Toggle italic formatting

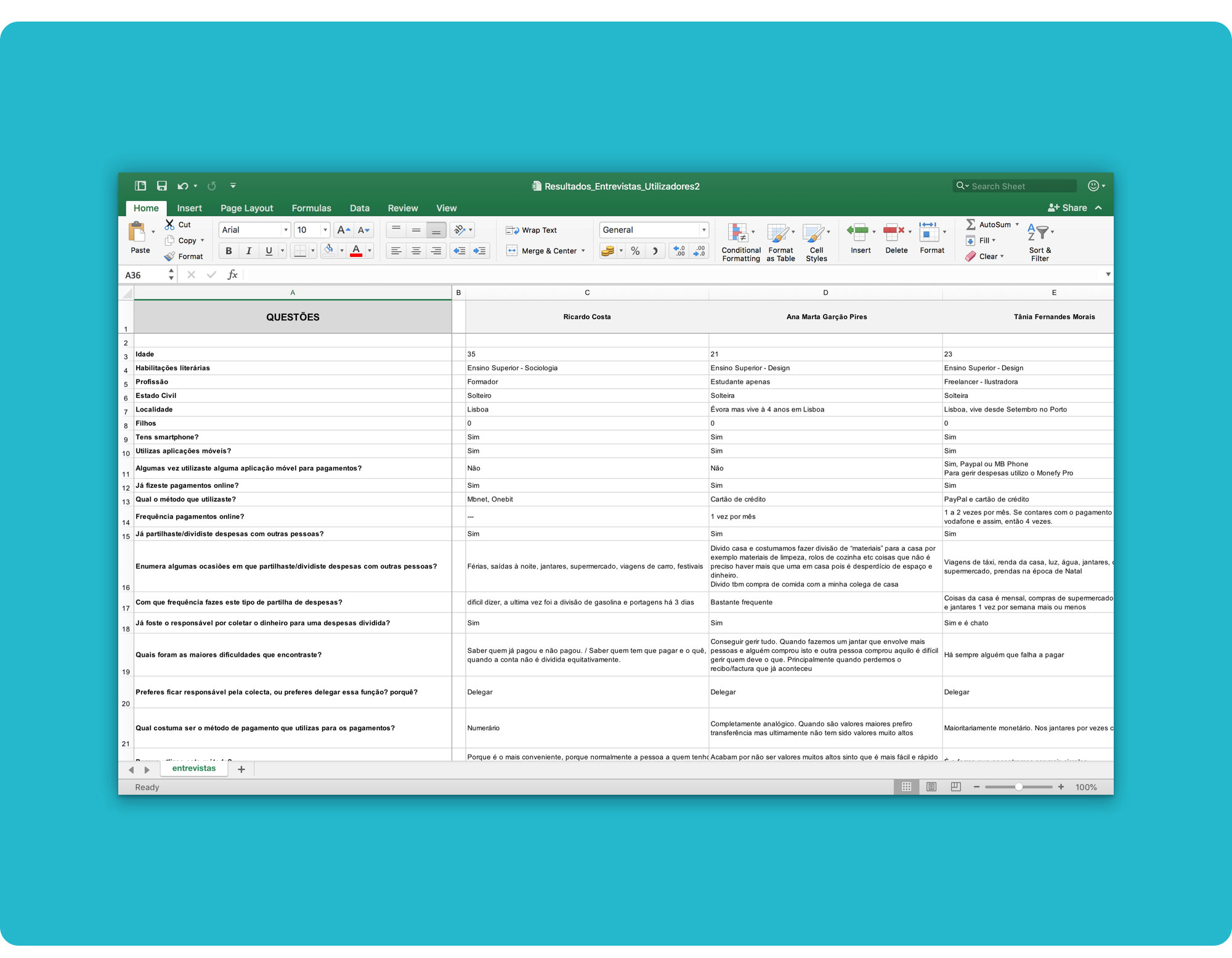(248, 251)
